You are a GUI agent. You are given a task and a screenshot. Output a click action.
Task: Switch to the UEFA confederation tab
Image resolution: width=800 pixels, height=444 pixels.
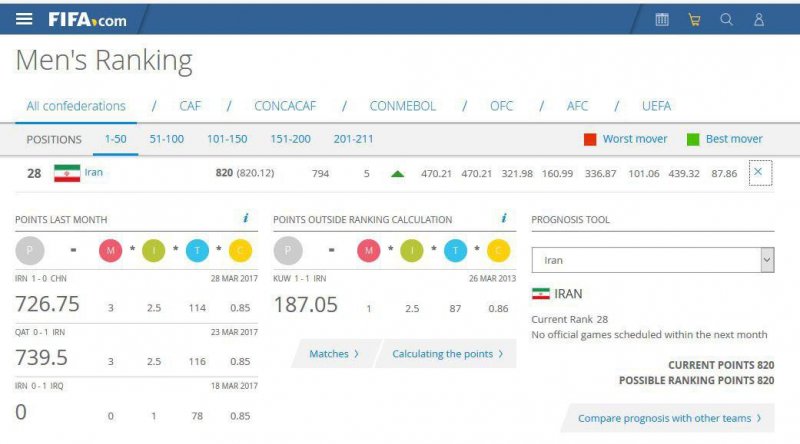tap(656, 106)
